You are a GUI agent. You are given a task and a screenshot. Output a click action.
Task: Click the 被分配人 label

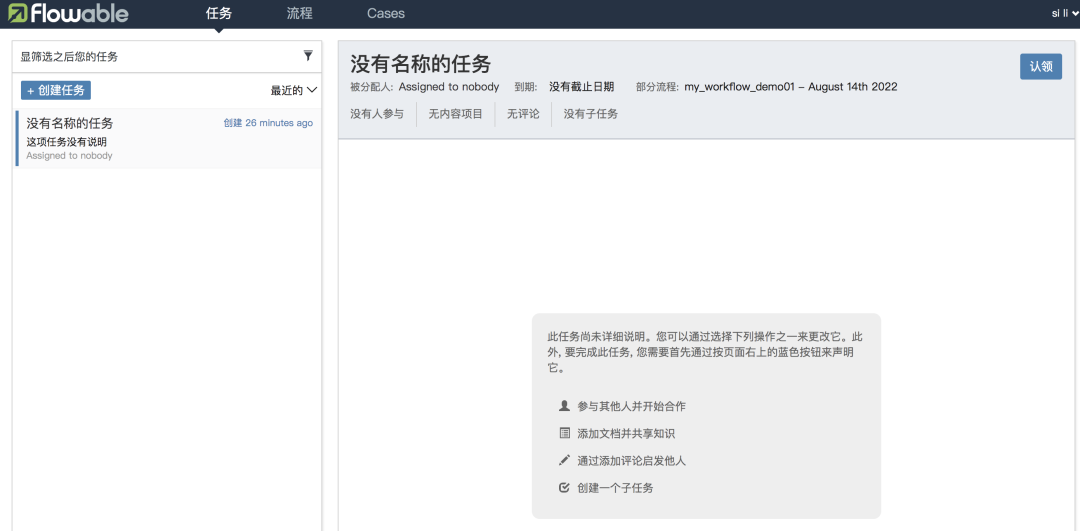[372, 87]
